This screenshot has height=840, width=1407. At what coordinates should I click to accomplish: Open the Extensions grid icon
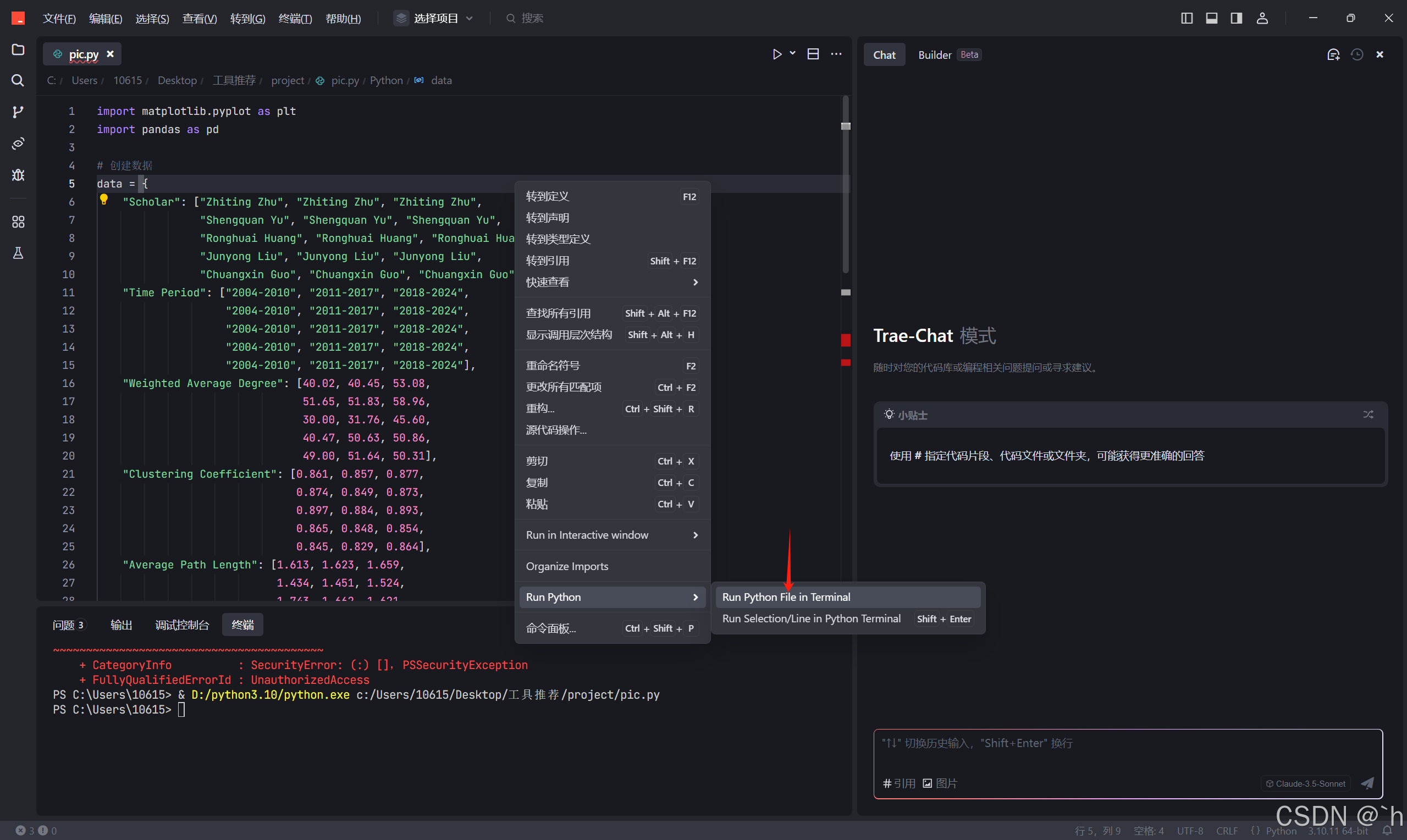[x=18, y=222]
